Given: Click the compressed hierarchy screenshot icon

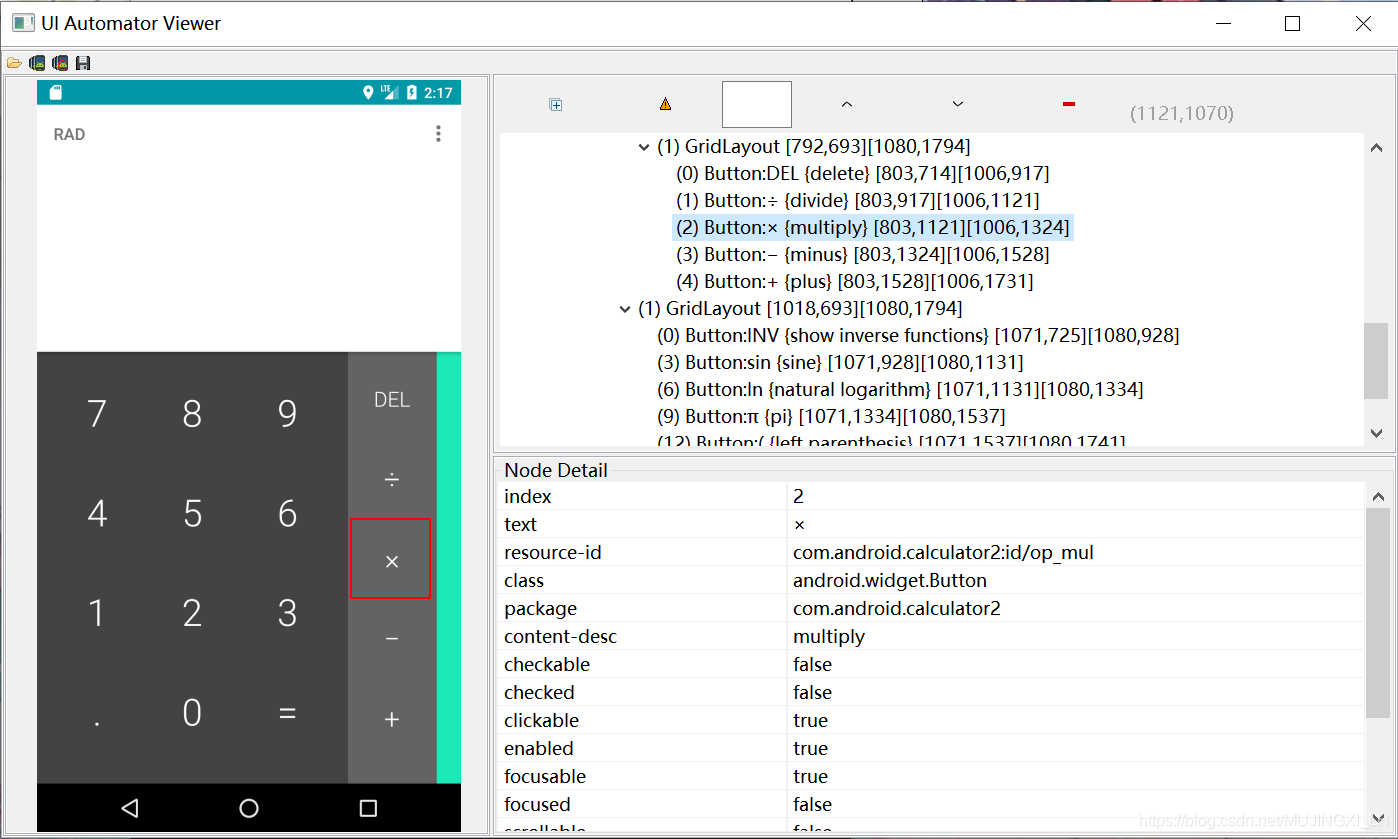Looking at the screenshot, I should pos(60,63).
